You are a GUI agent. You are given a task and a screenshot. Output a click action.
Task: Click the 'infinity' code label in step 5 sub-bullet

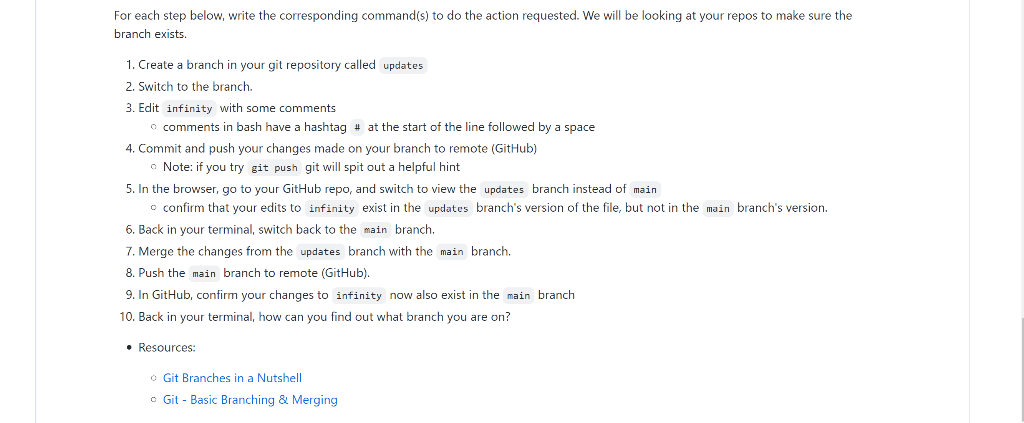click(x=332, y=209)
